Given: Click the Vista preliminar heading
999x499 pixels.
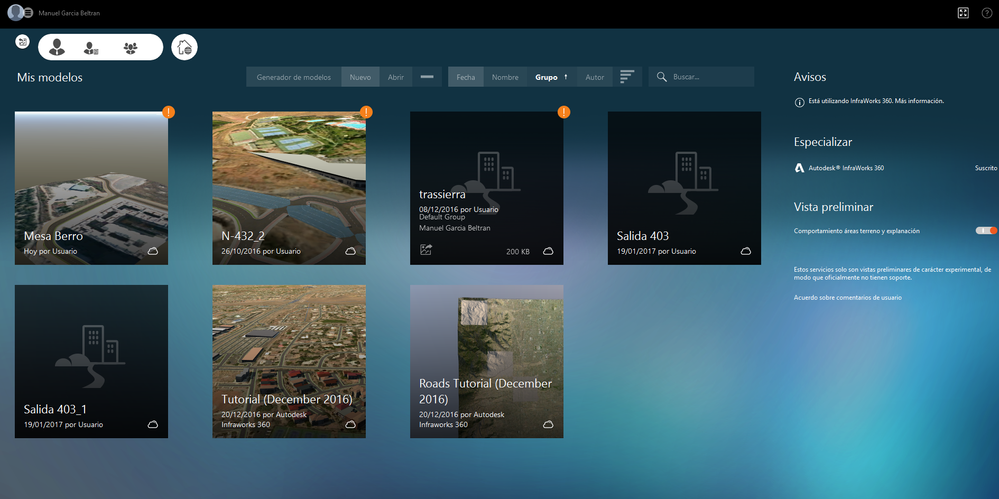Looking at the screenshot, I should (833, 207).
